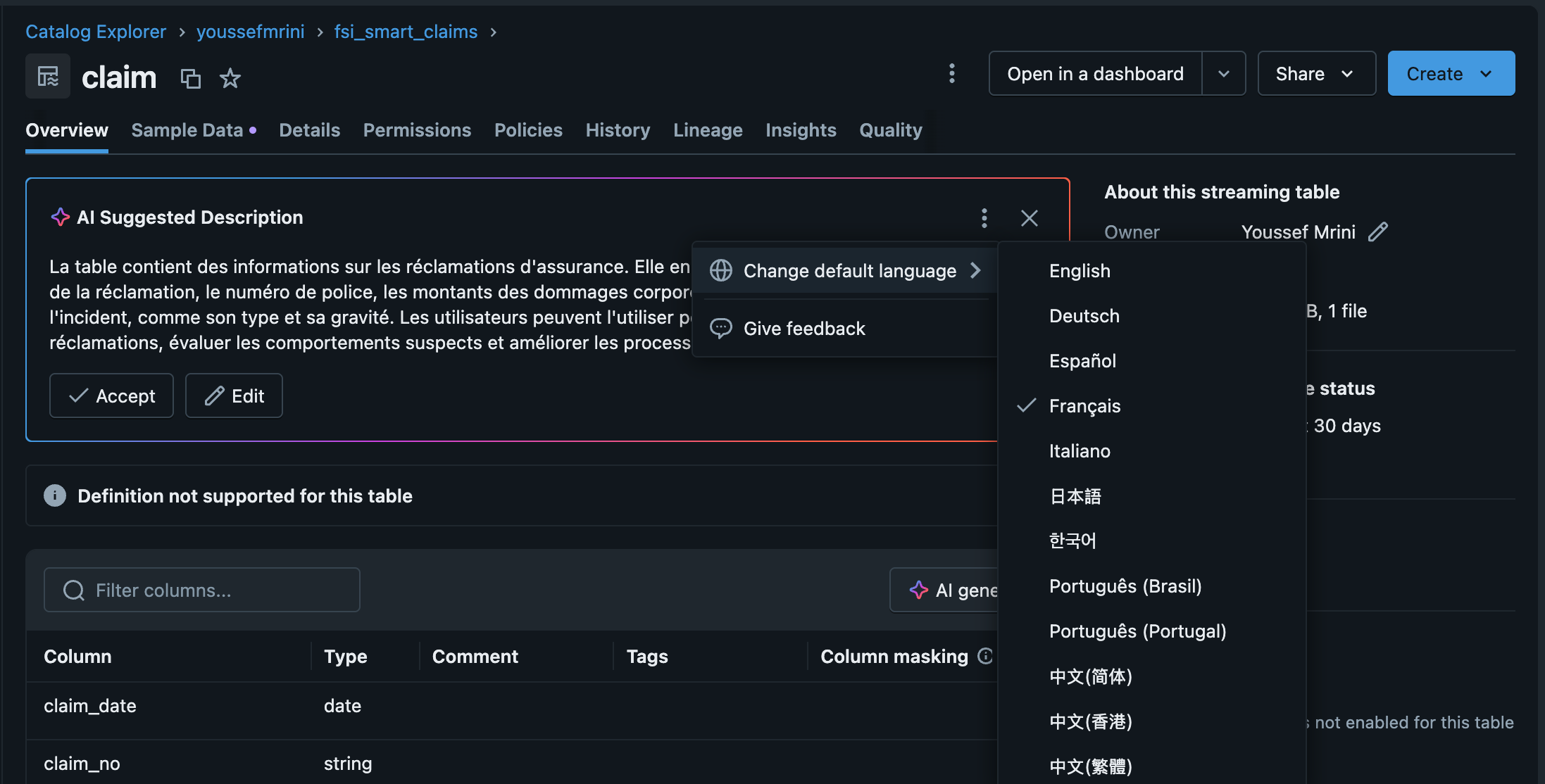Click the Column header in table
The width and height of the screenshot is (1545, 784).
[77, 657]
